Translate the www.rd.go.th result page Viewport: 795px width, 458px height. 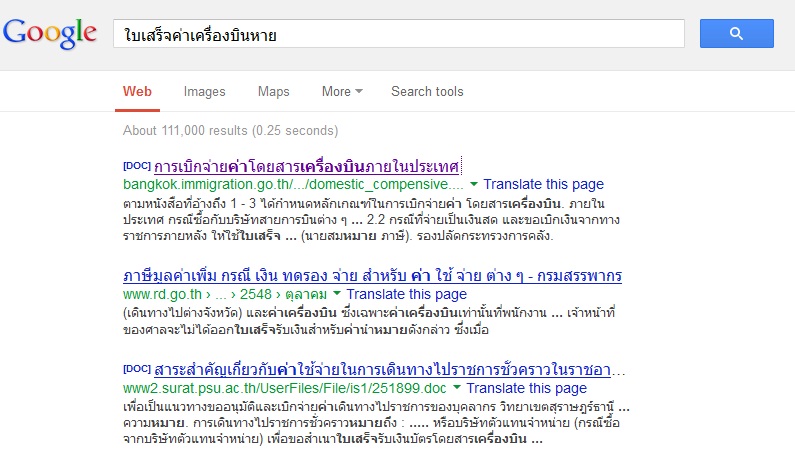(407, 294)
